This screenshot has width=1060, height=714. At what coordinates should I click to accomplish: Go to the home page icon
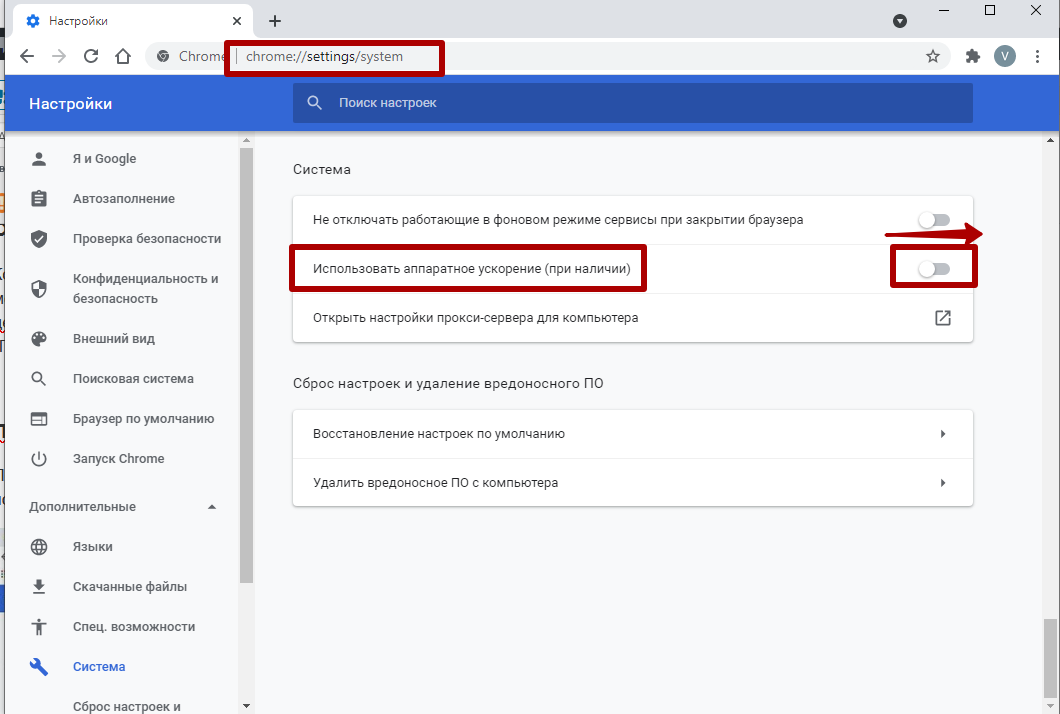pyautogui.click(x=123, y=56)
